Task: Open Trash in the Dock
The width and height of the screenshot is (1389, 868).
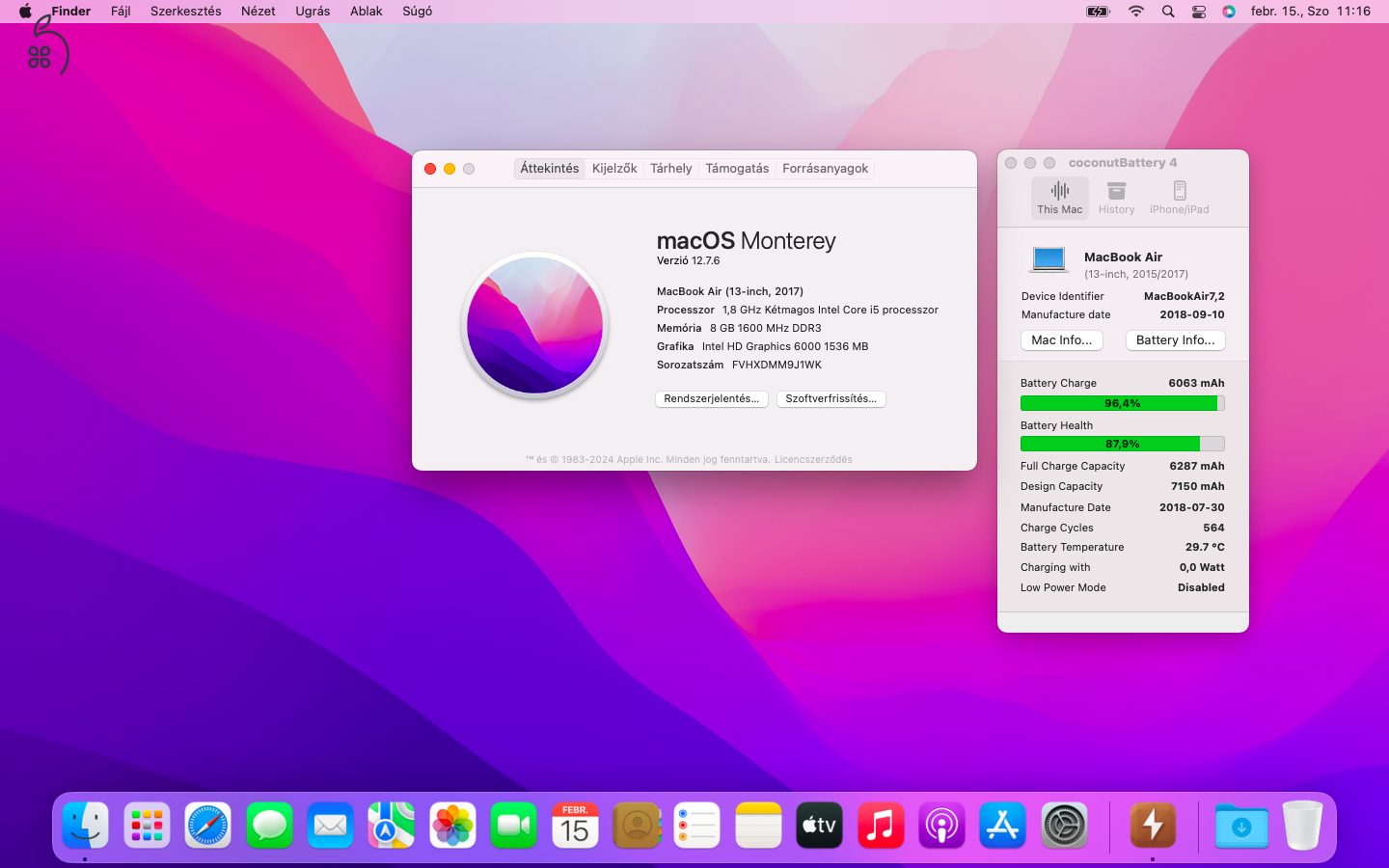Action: click(x=1303, y=826)
